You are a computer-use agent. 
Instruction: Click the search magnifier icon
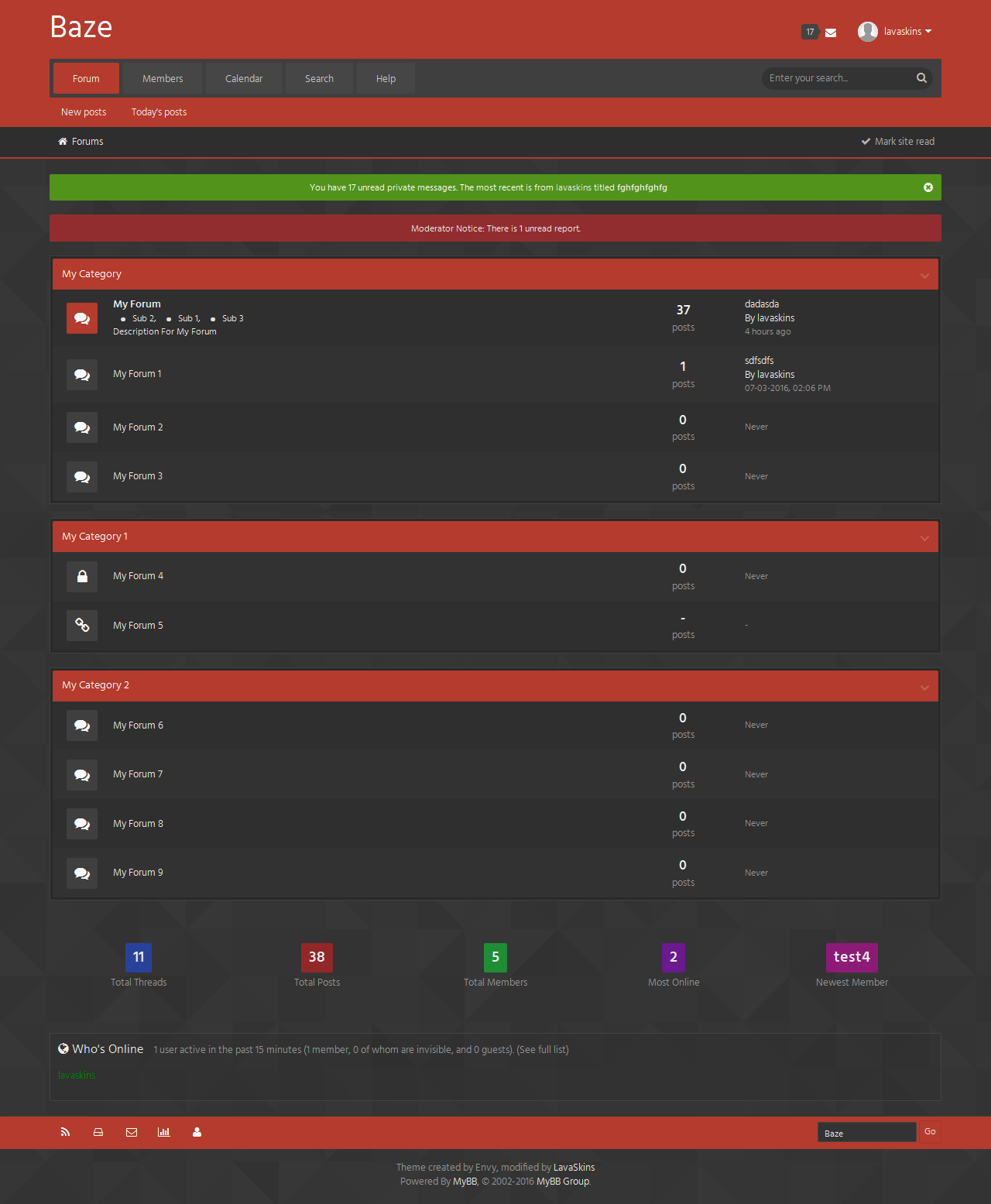pyautogui.click(x=921, y=78)
